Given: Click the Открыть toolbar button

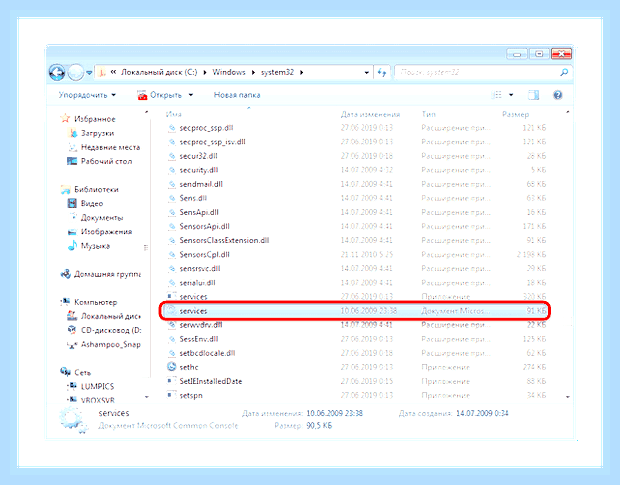Looking at the screenshot, I should point(160,95).
